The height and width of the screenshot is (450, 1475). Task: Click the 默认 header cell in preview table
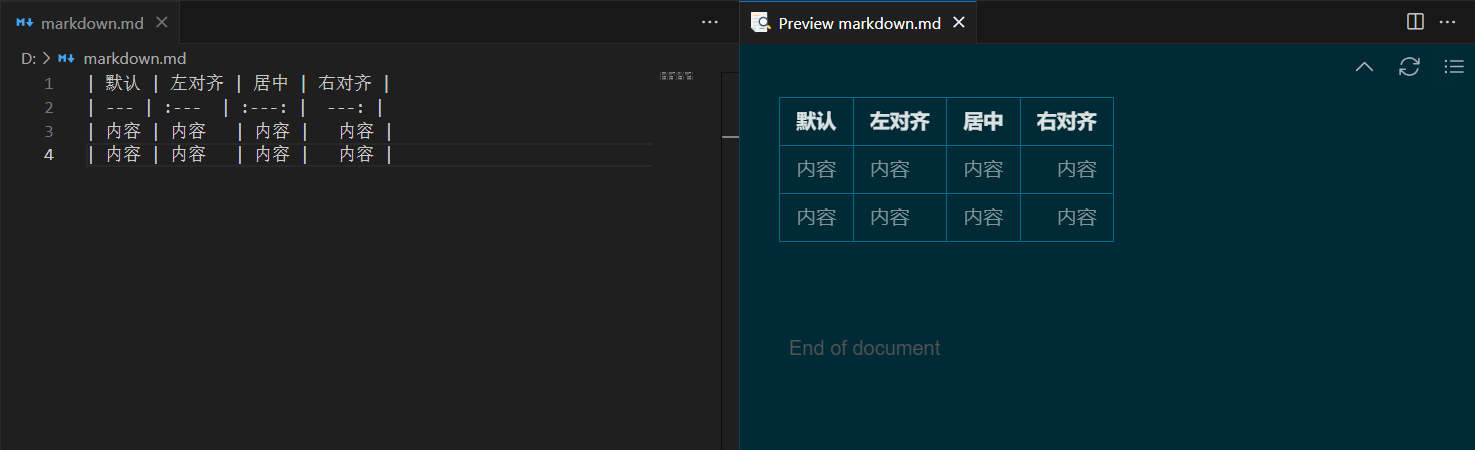click(x=816, y=122)
